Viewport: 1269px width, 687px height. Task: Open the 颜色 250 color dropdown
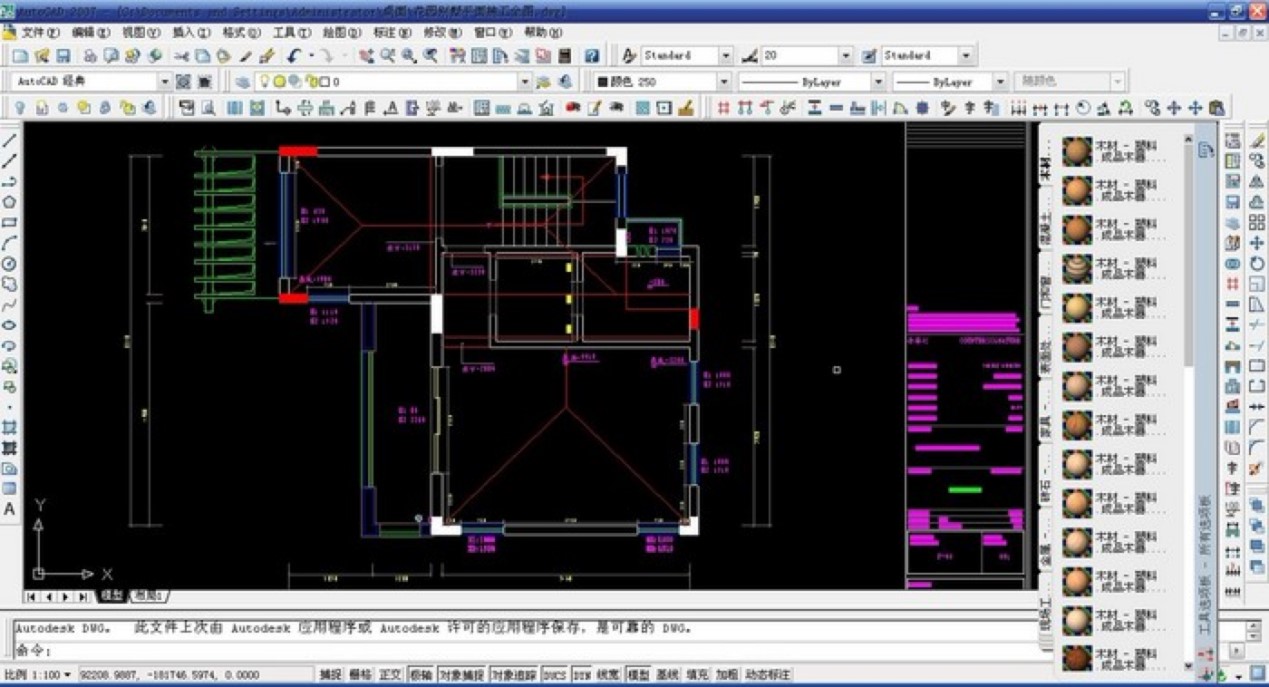(x=723, y=81)
